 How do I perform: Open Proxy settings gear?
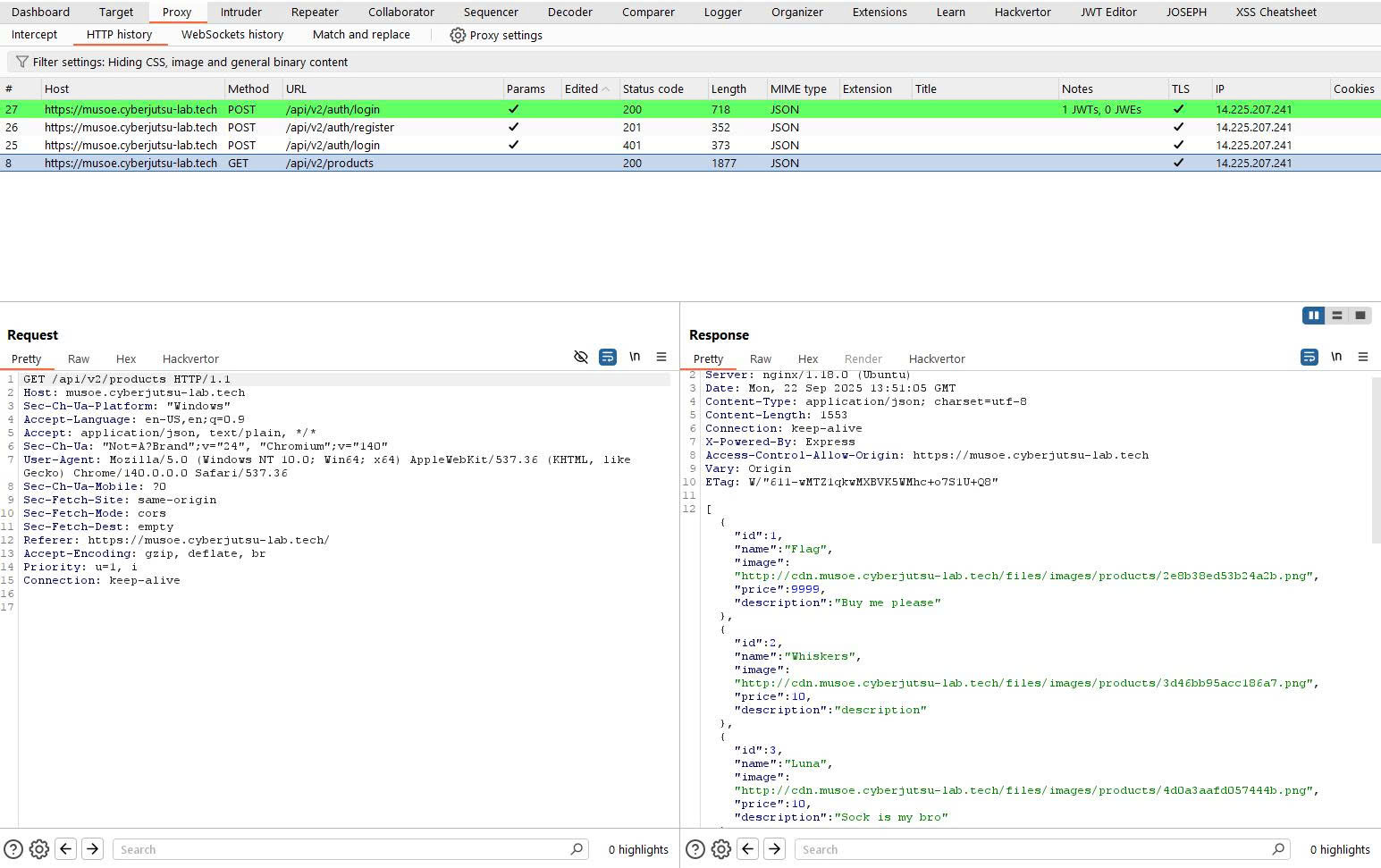pyautogui.click(x=458, y=35)
